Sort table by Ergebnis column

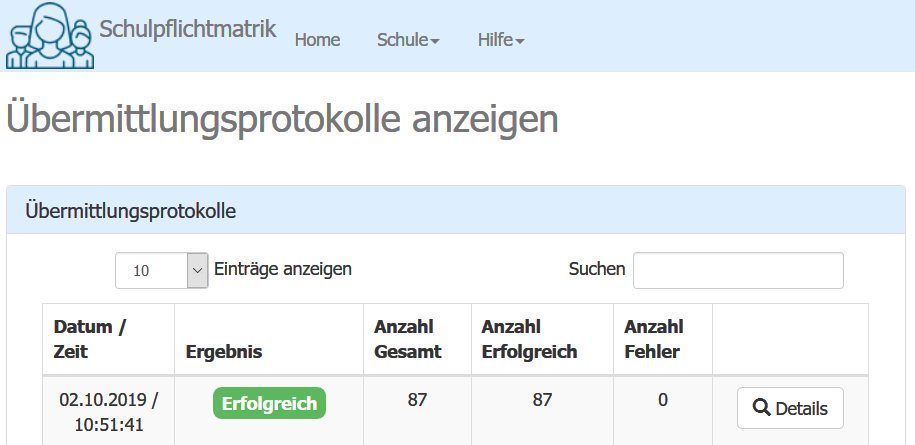(x=223, y=351)
